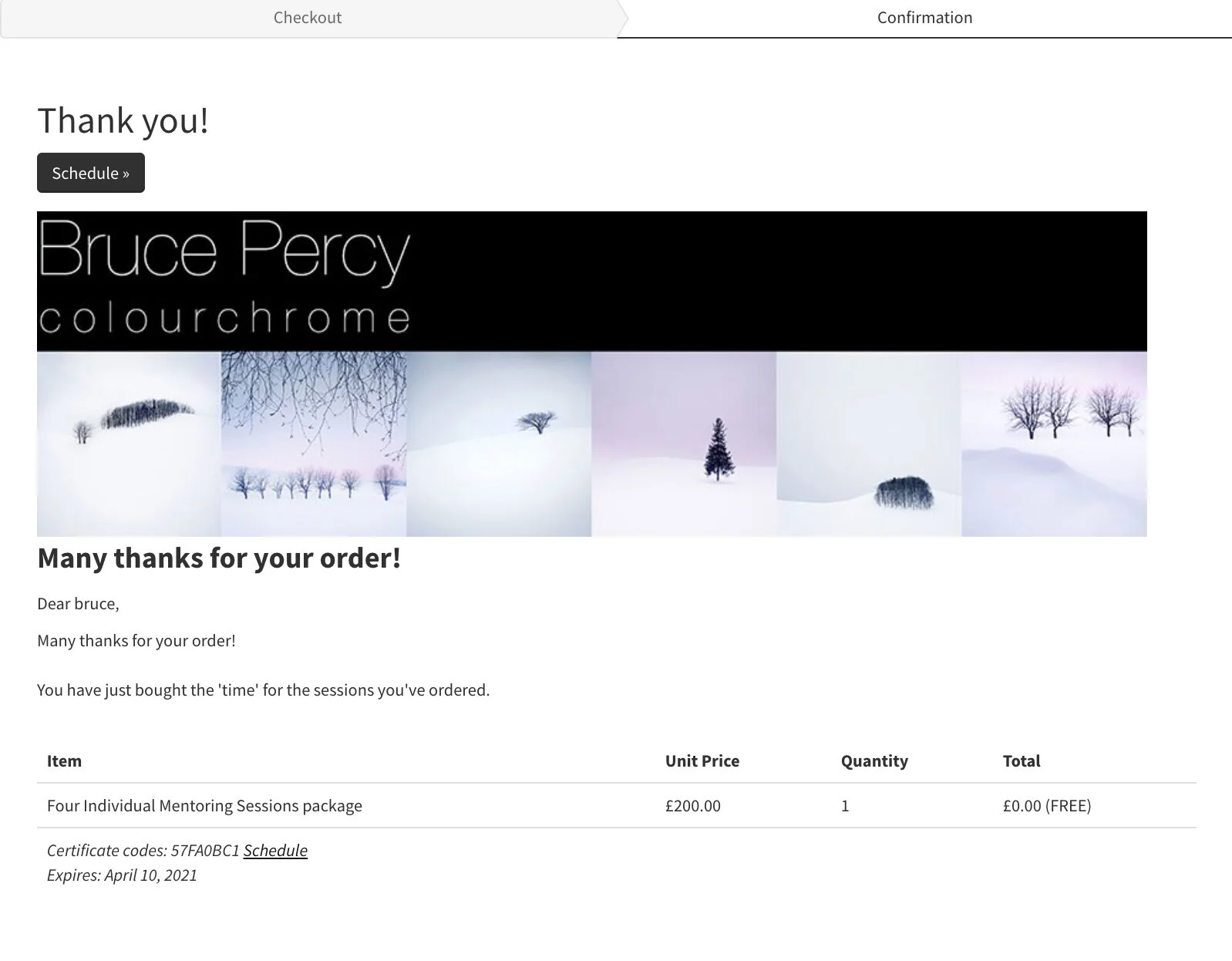Click the Total column header
Screen dimensions: 1232x961
[1022, 761]
